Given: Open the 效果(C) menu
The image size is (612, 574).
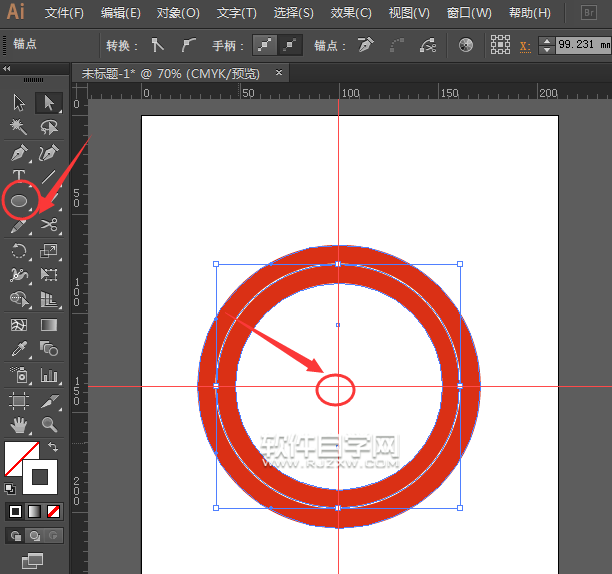Looking at the screenshot, I should [x=350, y=13].
